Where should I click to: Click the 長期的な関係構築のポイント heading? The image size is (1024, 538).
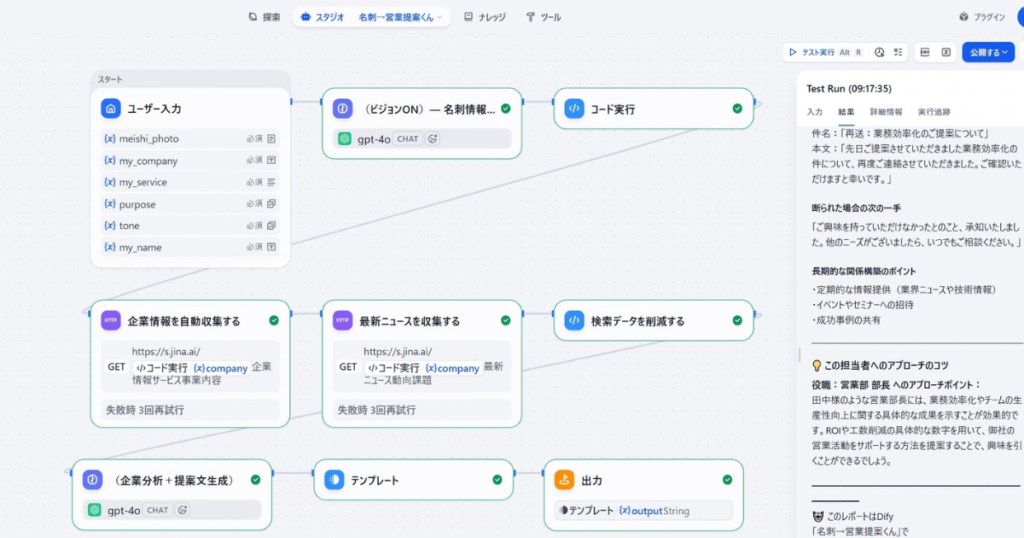[863, 271]
